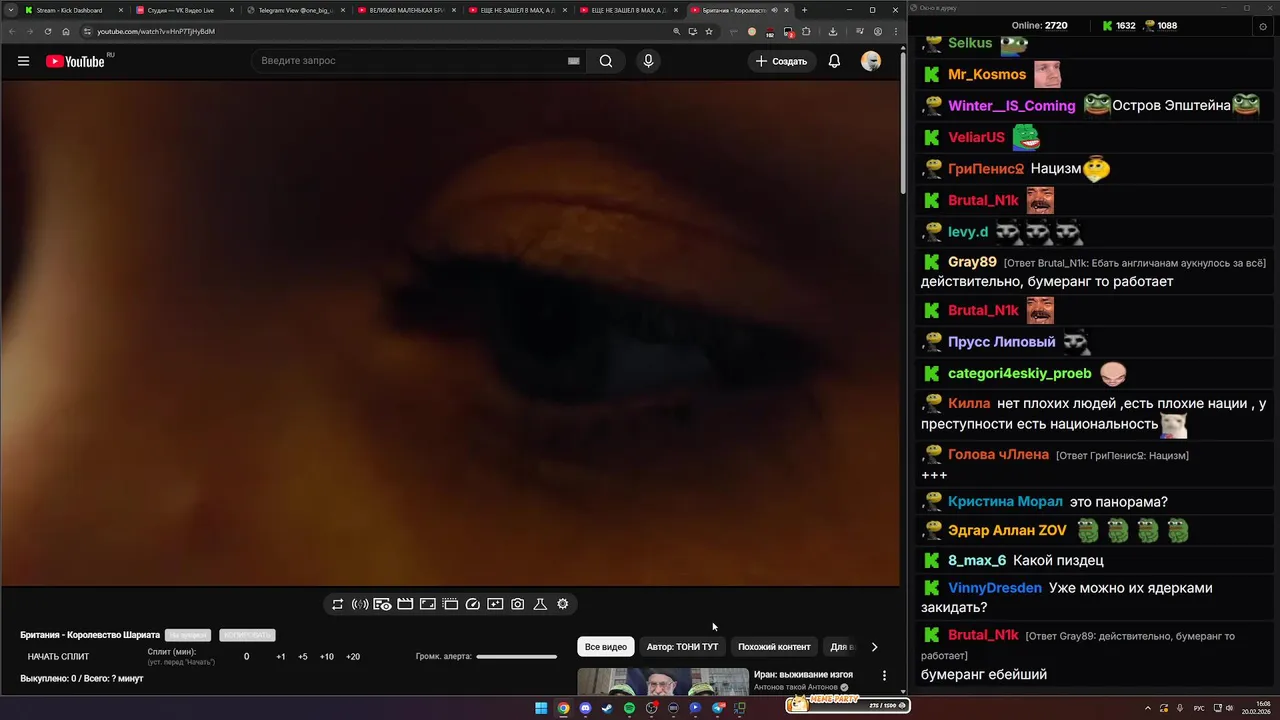Screen dimensions: 1280x720
Task: Open the YouTube account avatar menu
Action: pos(871,61)
